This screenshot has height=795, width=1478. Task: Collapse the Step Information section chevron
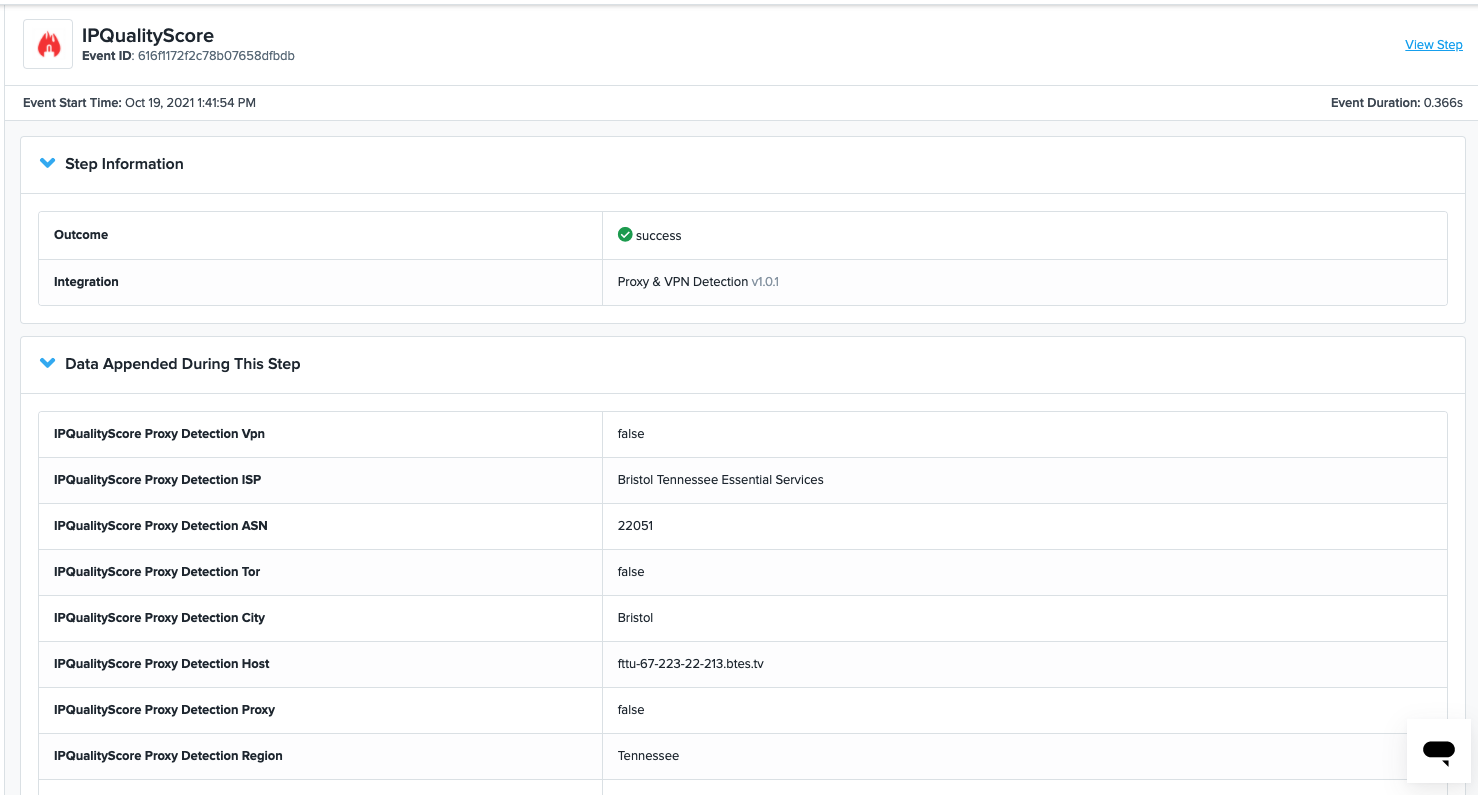47,163
